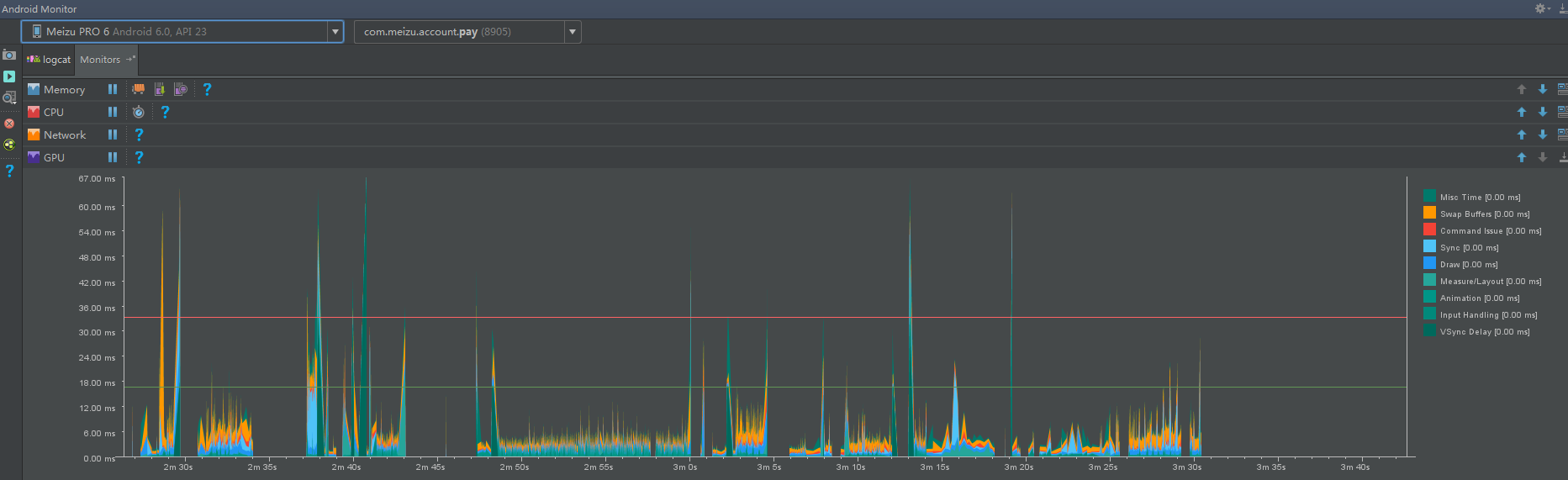Initiate GC with the garbage truck icon
Screen dimensions: 1568x480
pos(139,89)
